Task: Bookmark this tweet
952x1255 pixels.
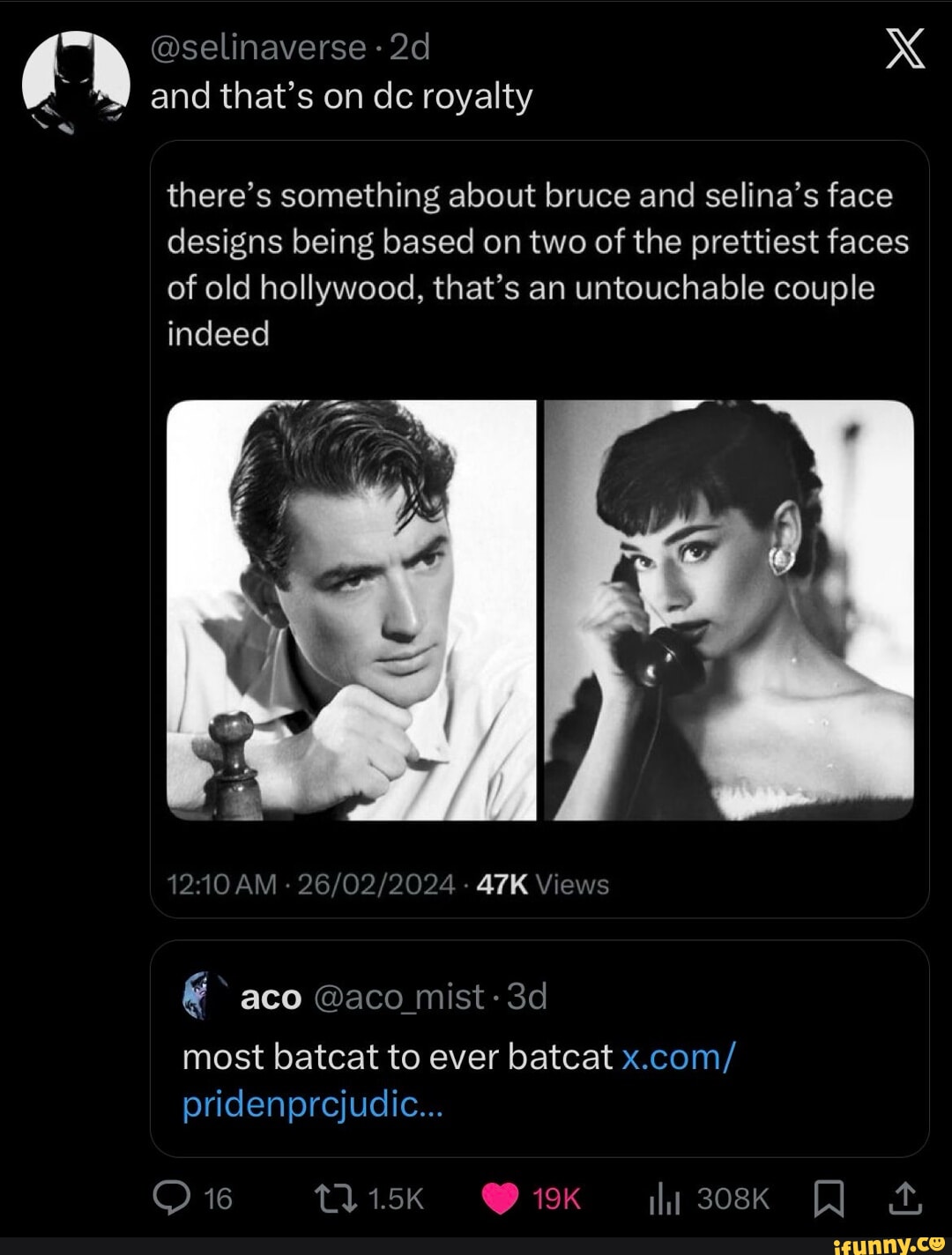Action: click(x=829, y=1199)
